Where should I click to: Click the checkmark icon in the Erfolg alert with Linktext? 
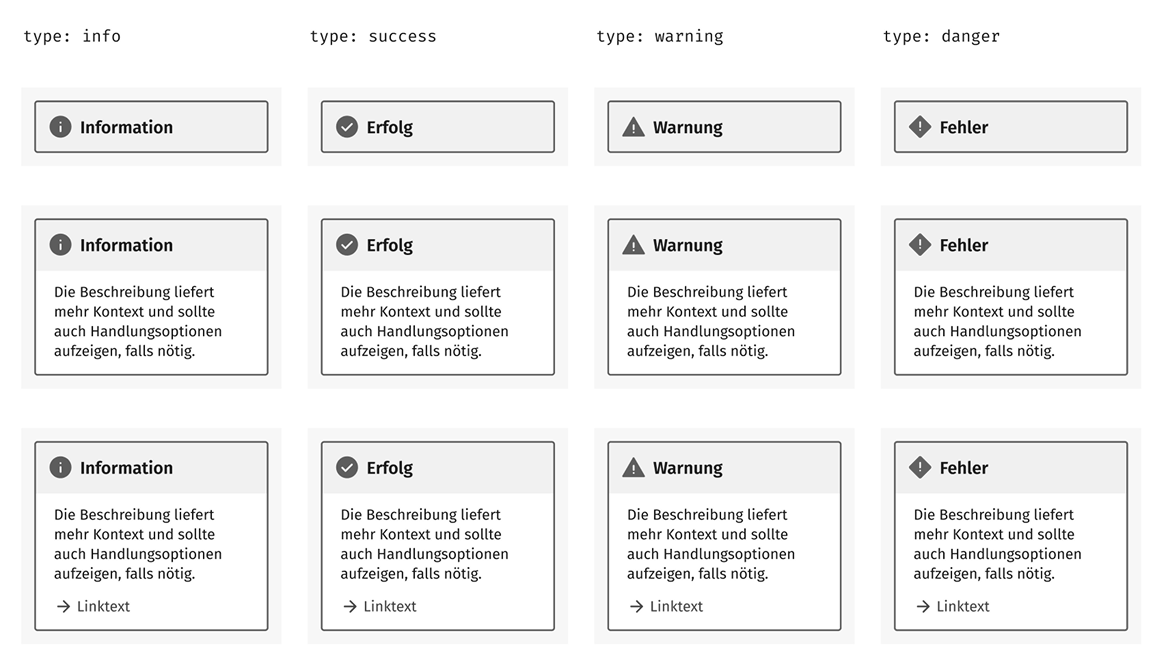pos(347,467)
